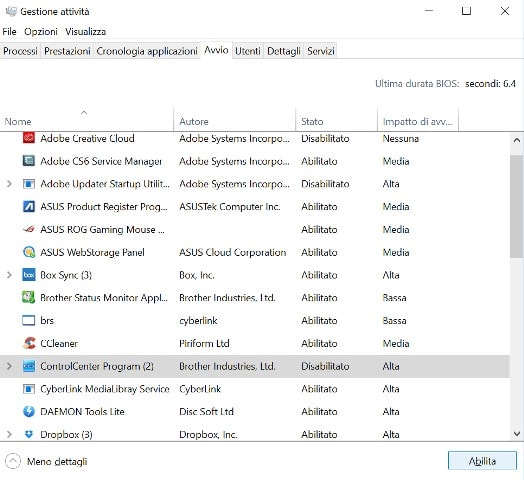The image size is (524, 480).
Task: Sort by Impatto di avvio column header
Action: tap(418, 121)
